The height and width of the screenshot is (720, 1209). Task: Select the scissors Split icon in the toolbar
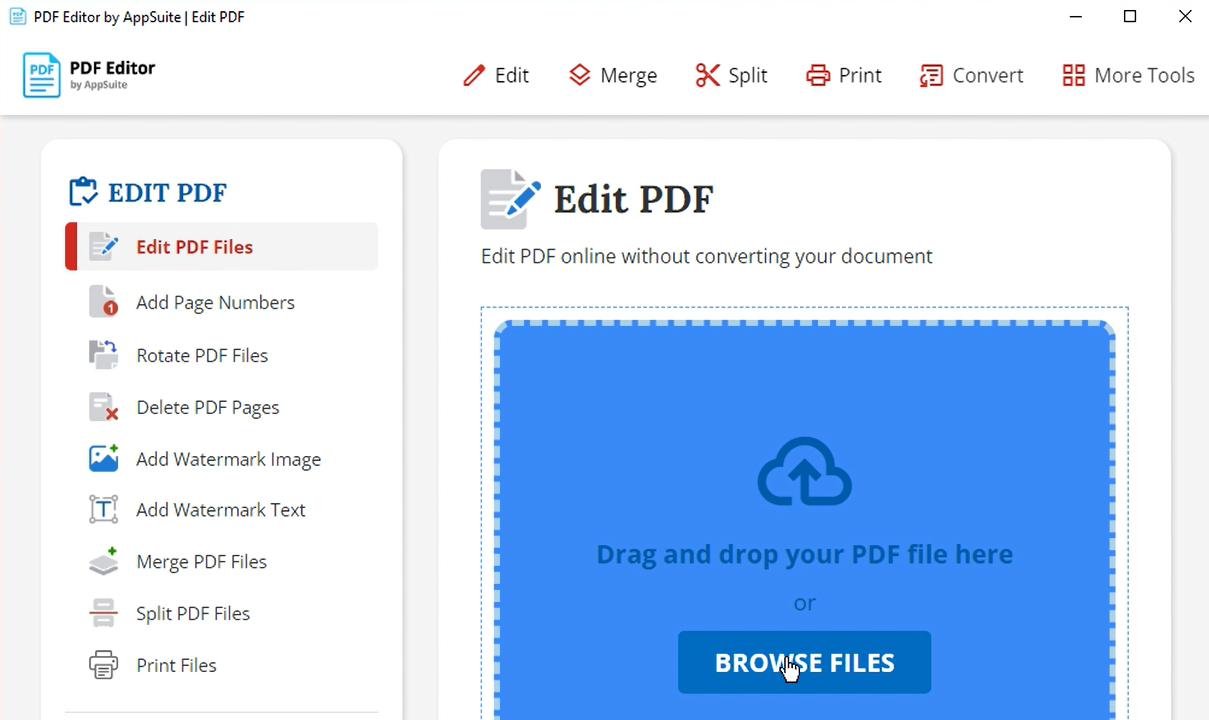point(707,75)
